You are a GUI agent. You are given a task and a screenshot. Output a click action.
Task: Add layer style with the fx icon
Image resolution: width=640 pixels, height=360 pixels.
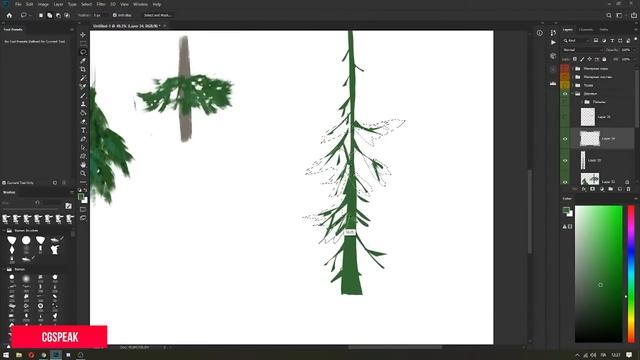pos(584,189)
